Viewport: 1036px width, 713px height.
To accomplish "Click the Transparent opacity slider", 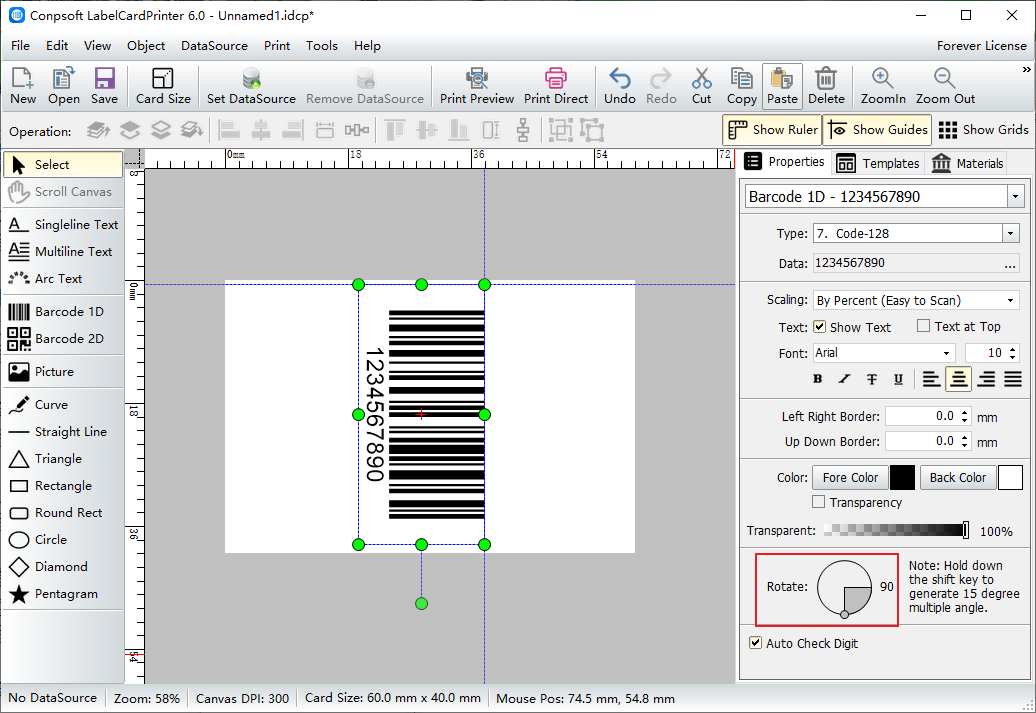I will point(897,530).
